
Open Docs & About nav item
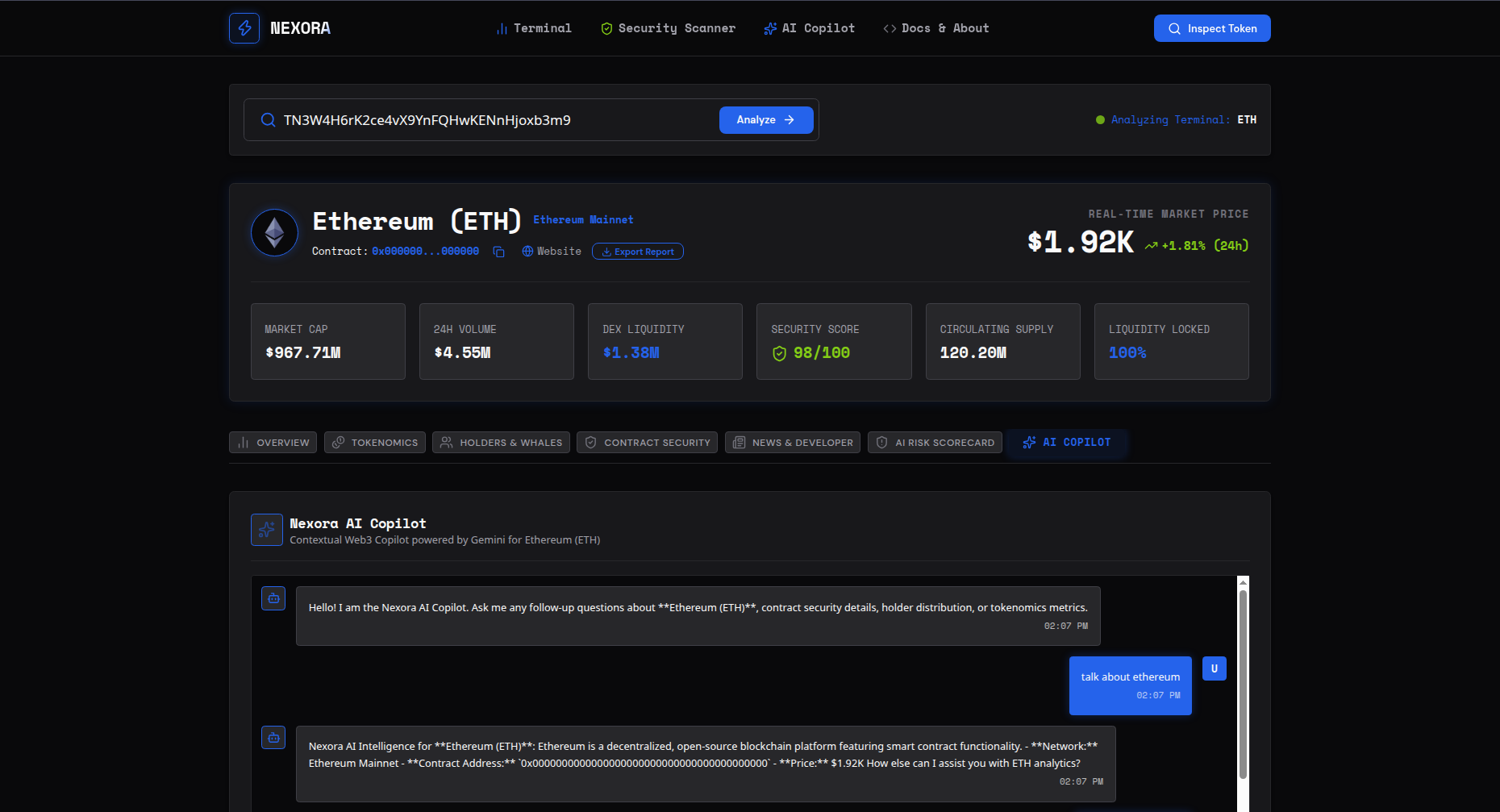click(935, 28)
